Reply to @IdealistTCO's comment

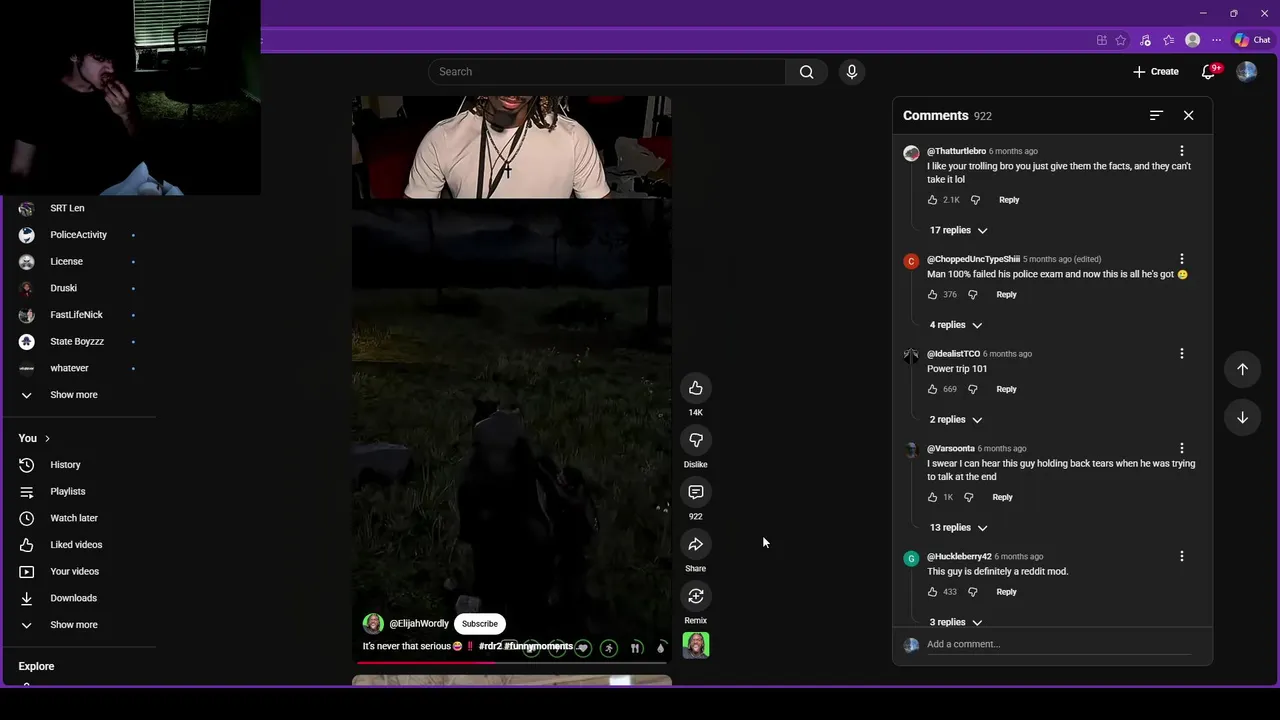(x=1006, y=389)
